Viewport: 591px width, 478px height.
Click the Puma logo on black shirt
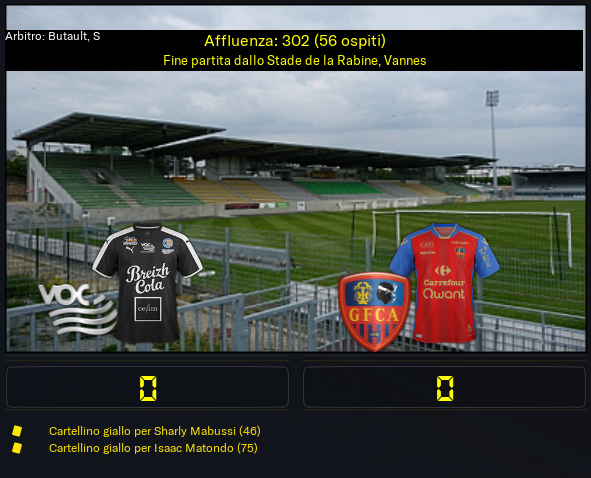click(x=130, y=249)
